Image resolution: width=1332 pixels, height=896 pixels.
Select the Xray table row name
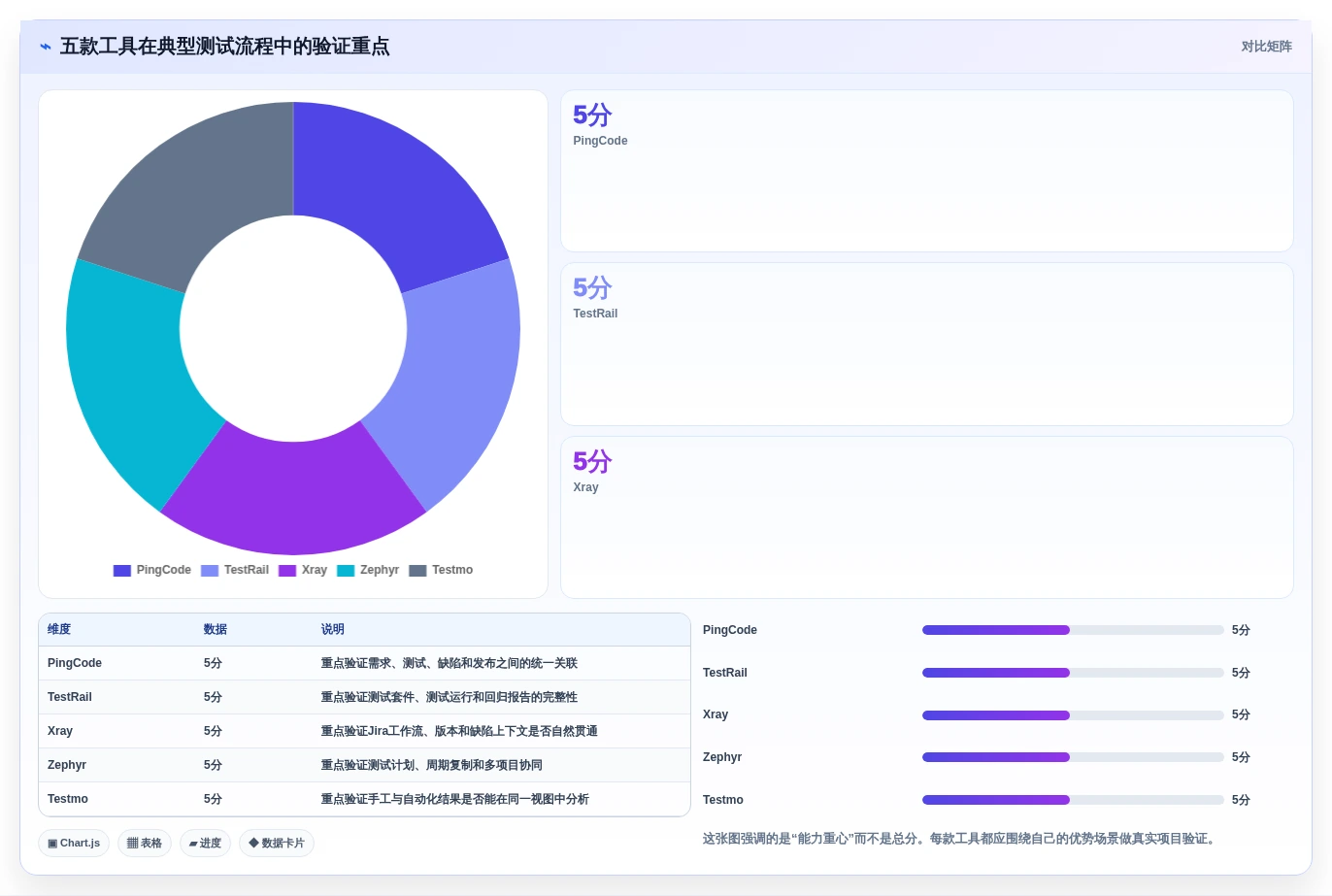click(60, 731)
